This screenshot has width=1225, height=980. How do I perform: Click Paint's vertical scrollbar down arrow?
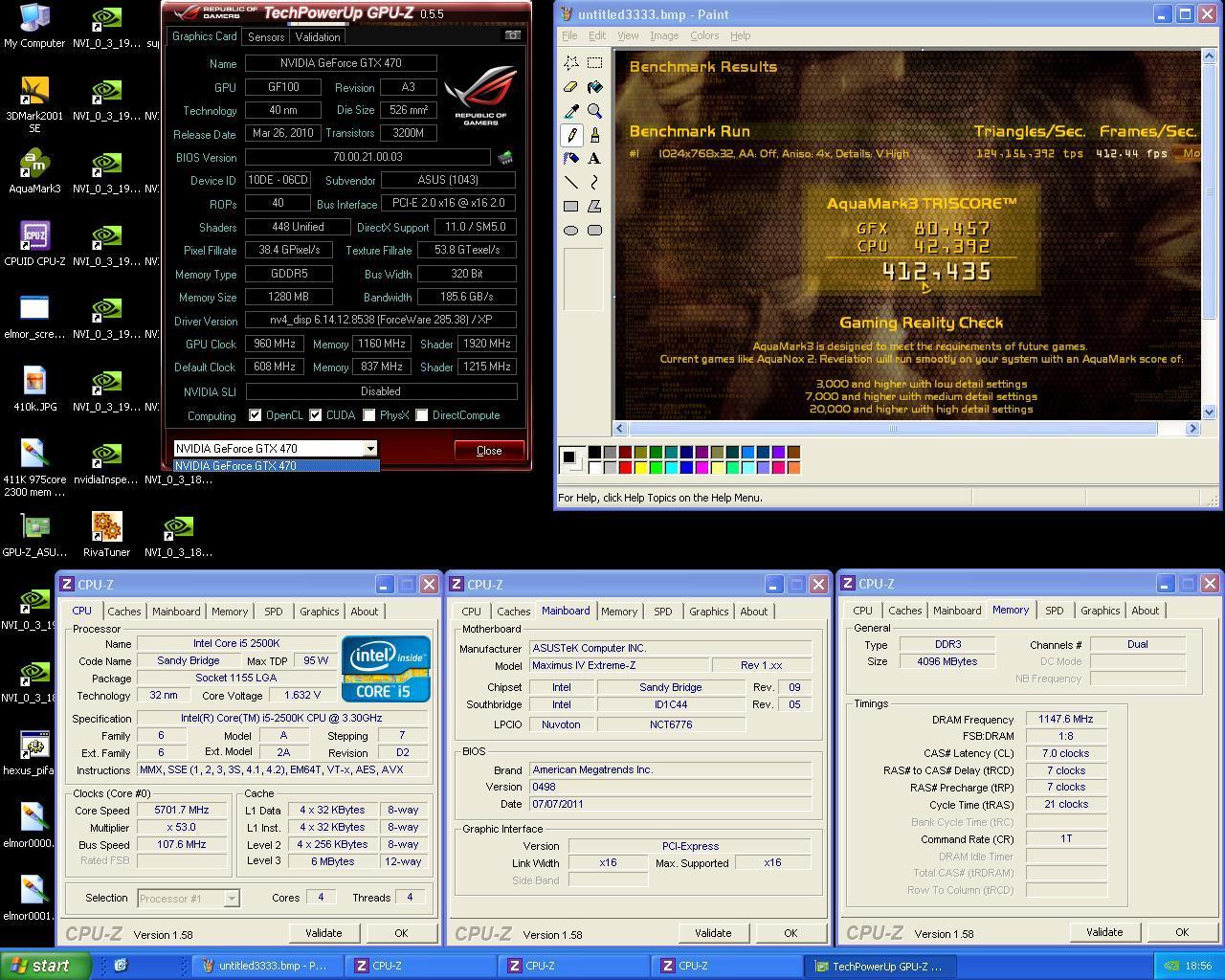(1209, 412)
